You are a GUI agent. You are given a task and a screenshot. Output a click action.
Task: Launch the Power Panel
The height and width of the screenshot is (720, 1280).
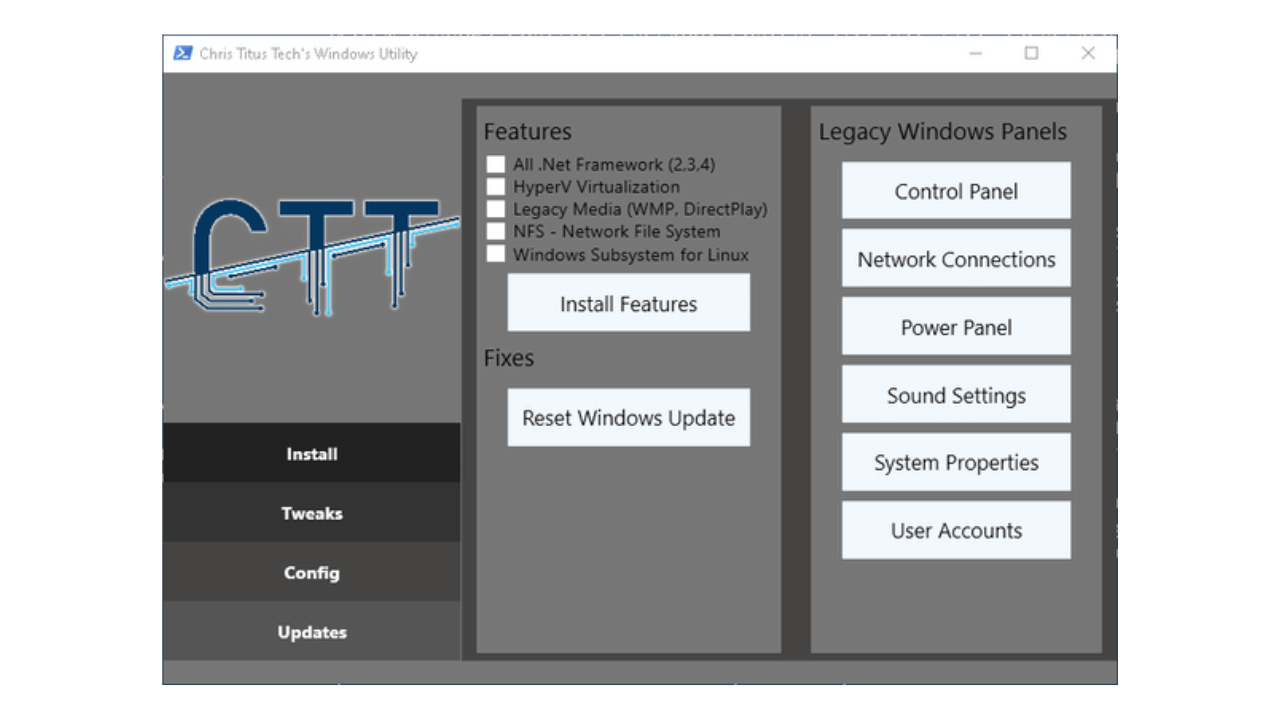tap(956, 327)
